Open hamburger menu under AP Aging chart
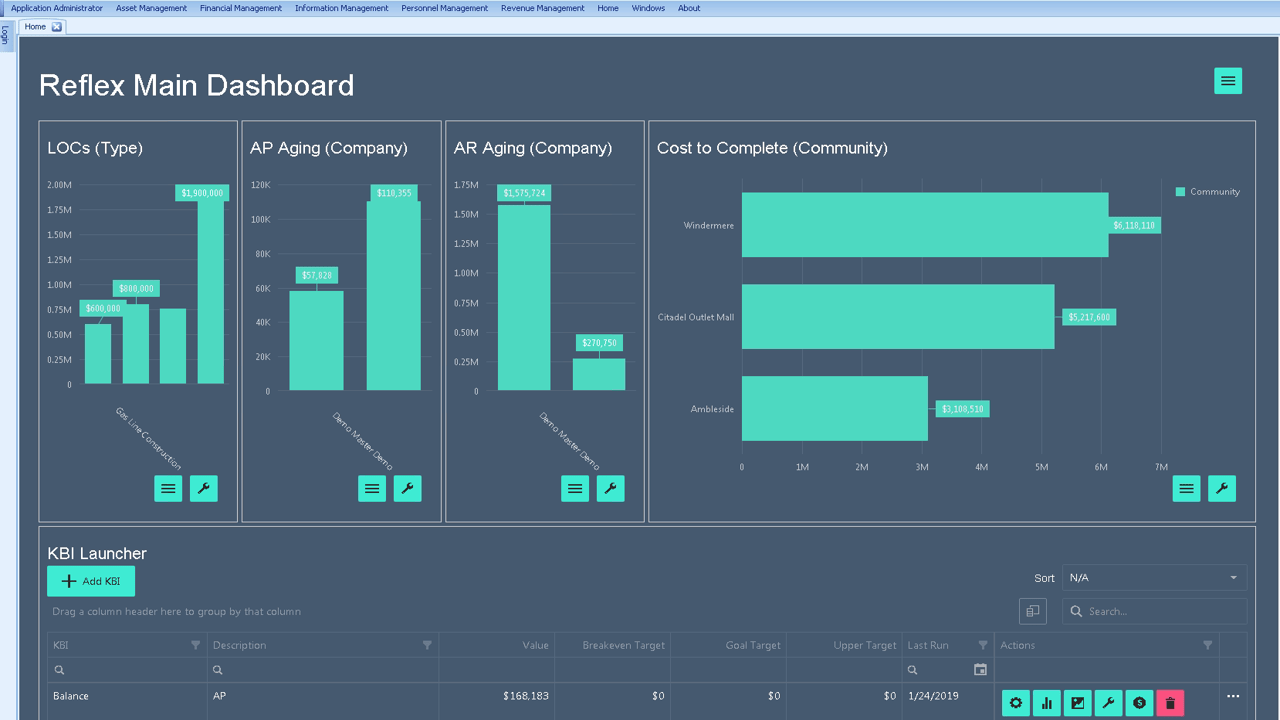The width and height of the screenshot is (1280, 720). tap(371, 488)
